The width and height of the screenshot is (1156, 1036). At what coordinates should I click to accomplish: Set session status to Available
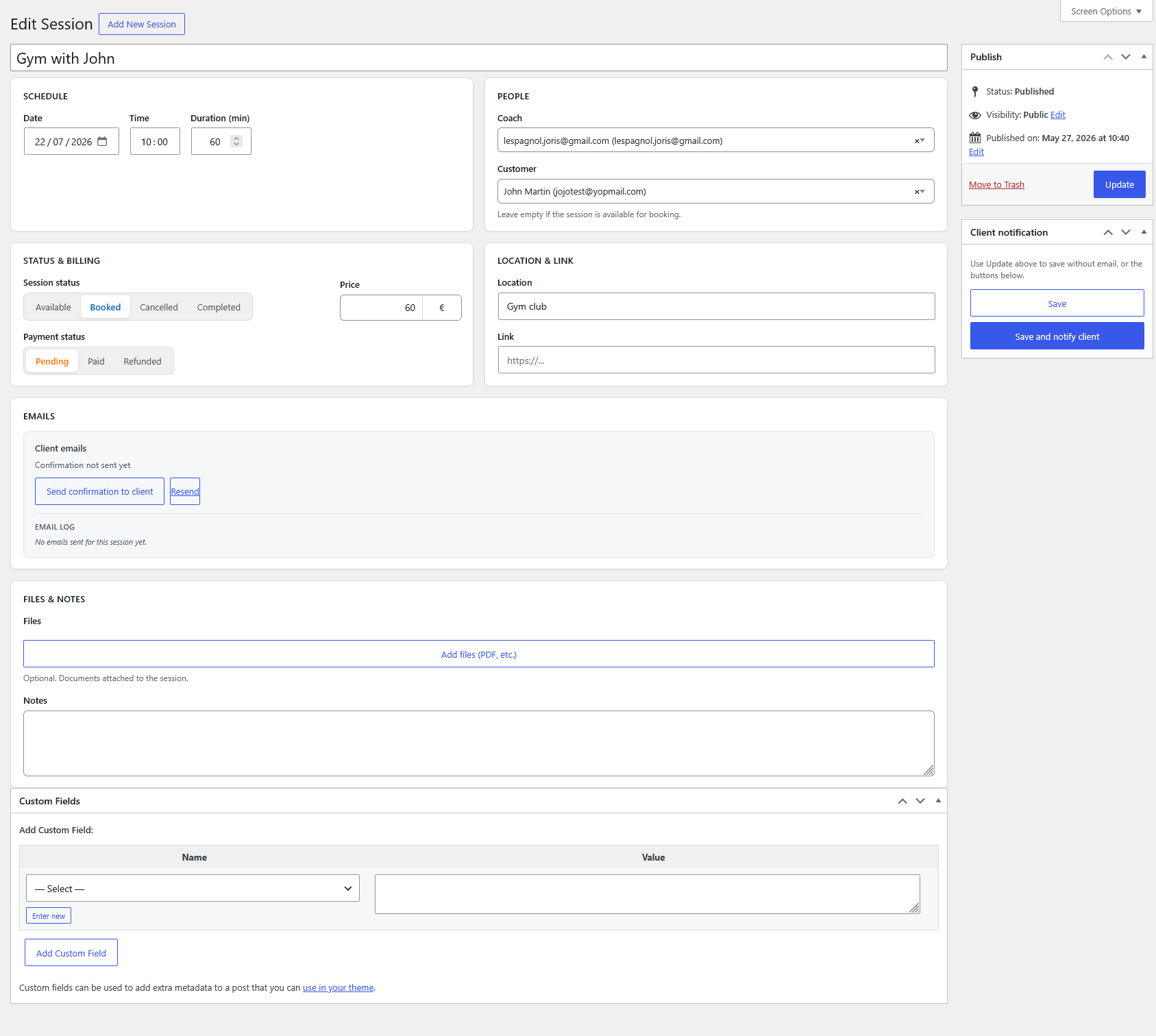[x=53, y=307]
